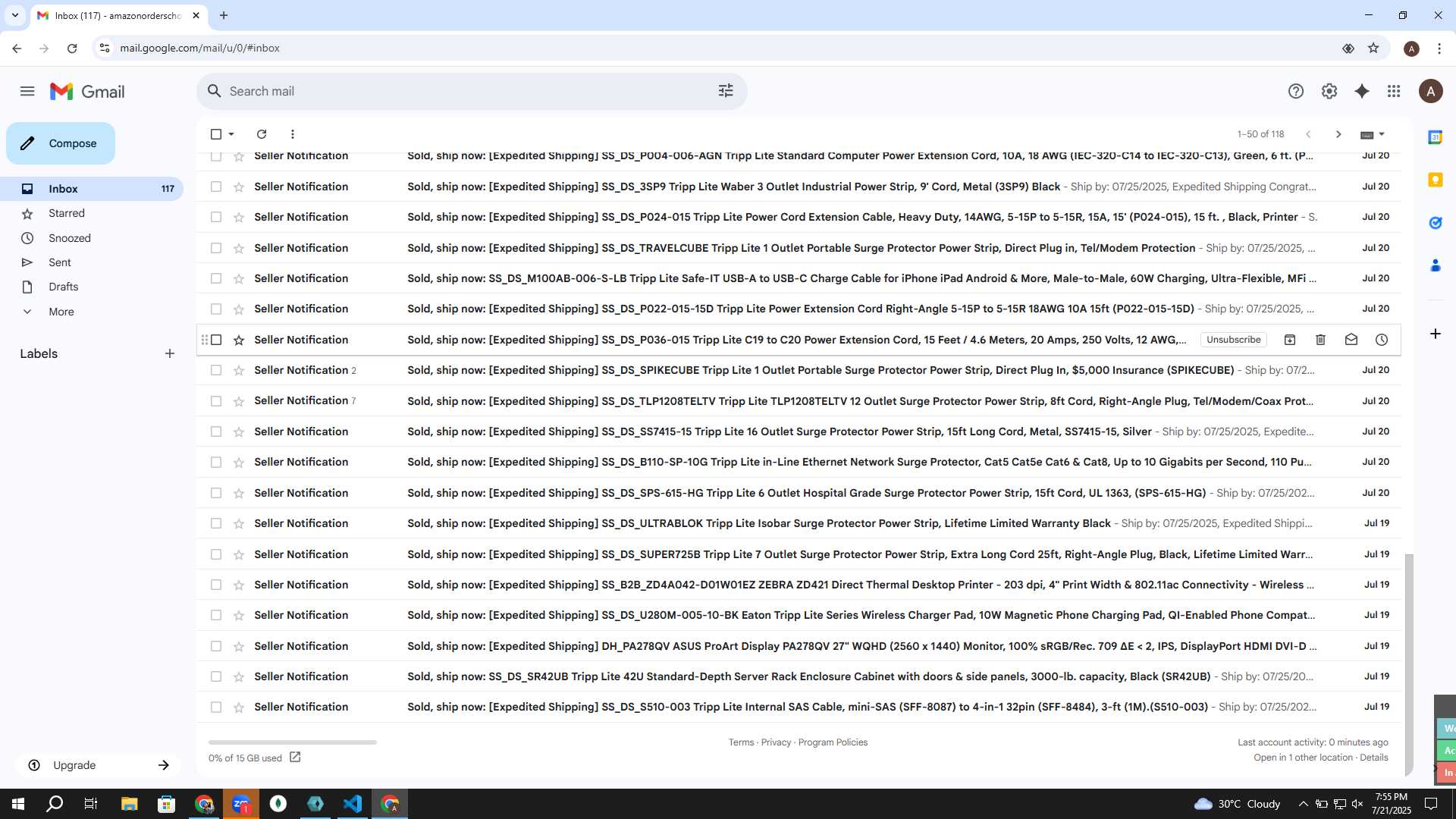The image size is (1456, 819).
Task: Create new label plus icon
Action: click(x=170, y=353)
